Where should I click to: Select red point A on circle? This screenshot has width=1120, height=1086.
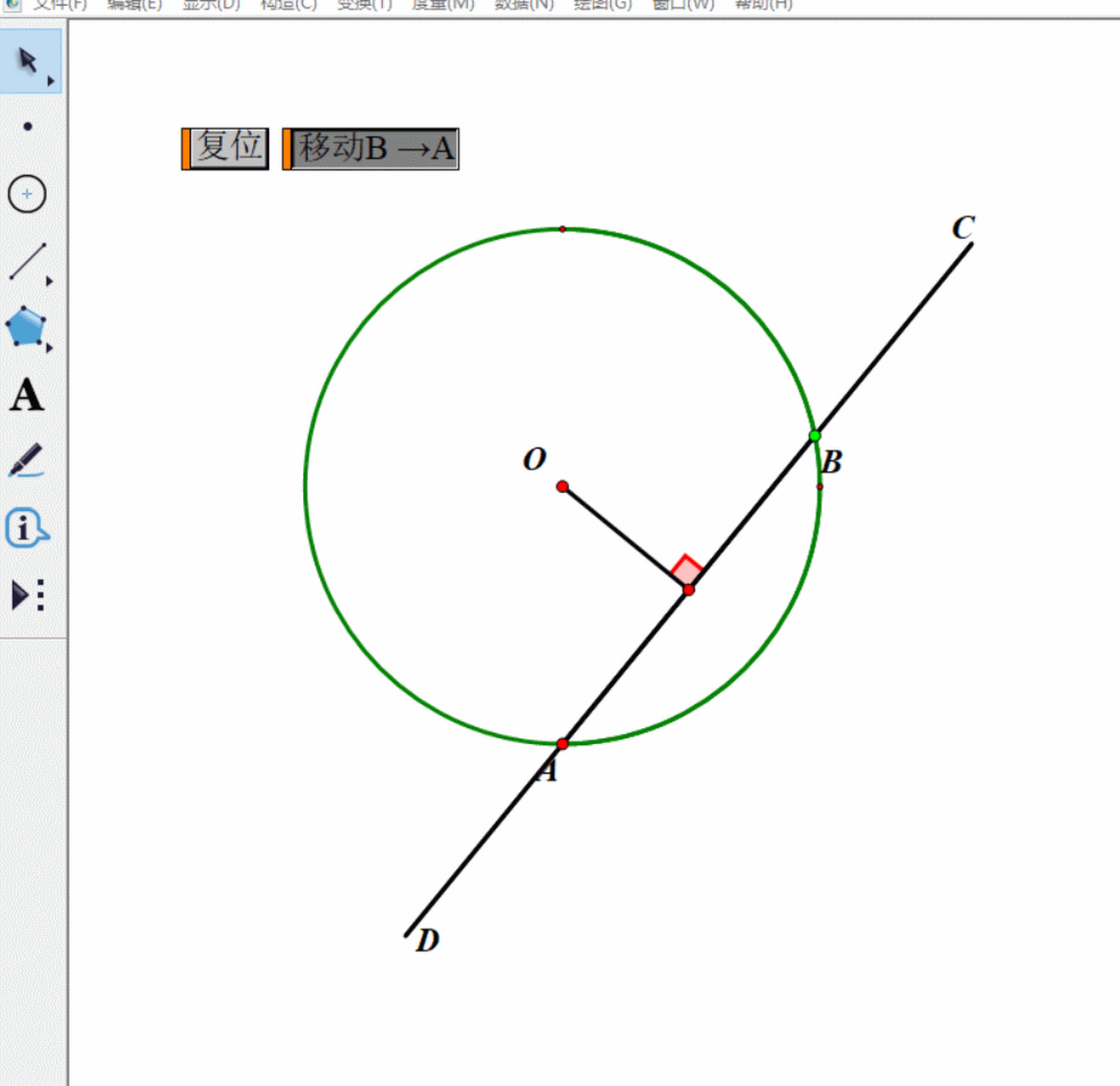coord(563,744)
